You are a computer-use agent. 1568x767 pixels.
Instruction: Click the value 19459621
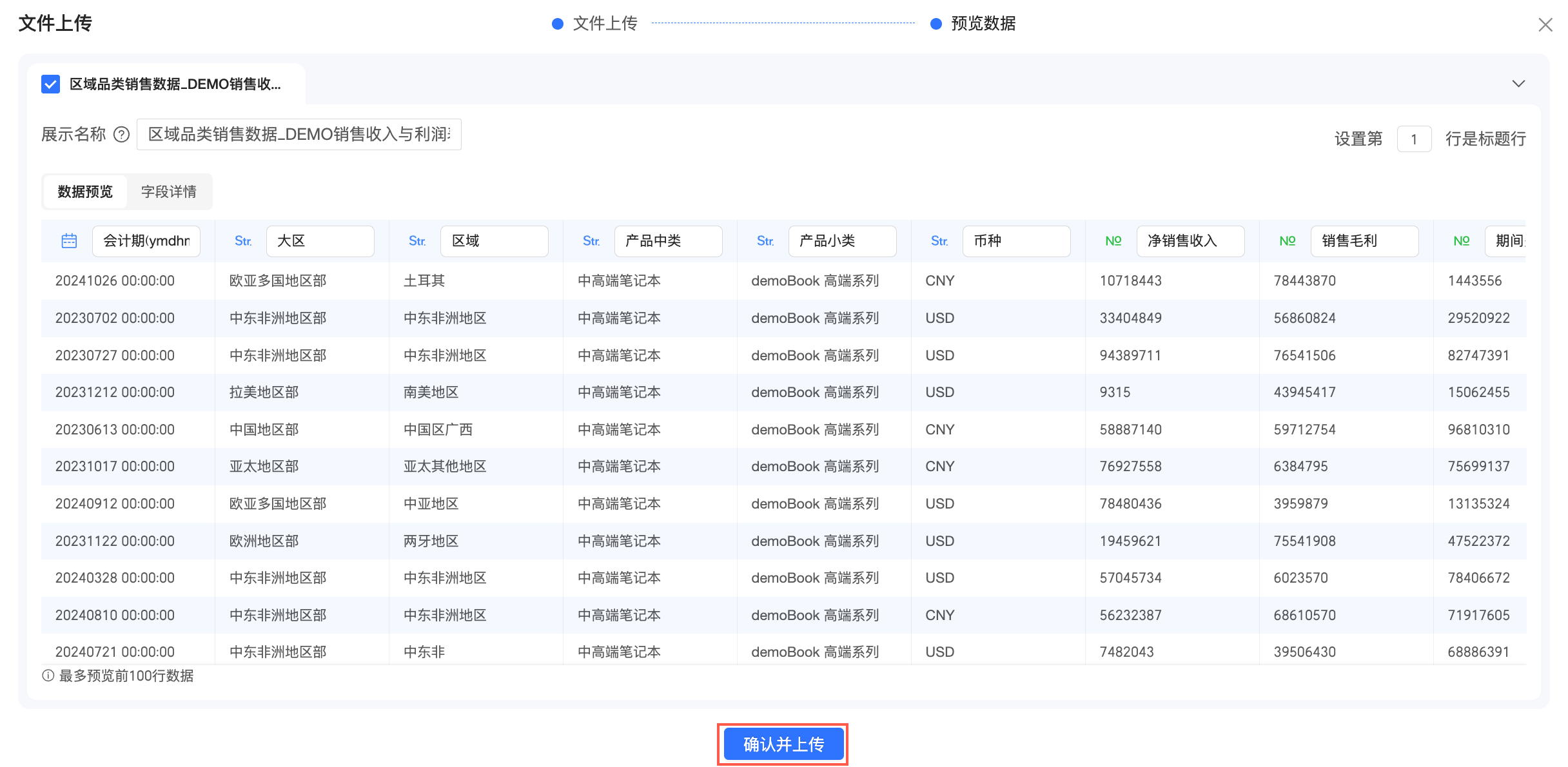click(1131, 541)
